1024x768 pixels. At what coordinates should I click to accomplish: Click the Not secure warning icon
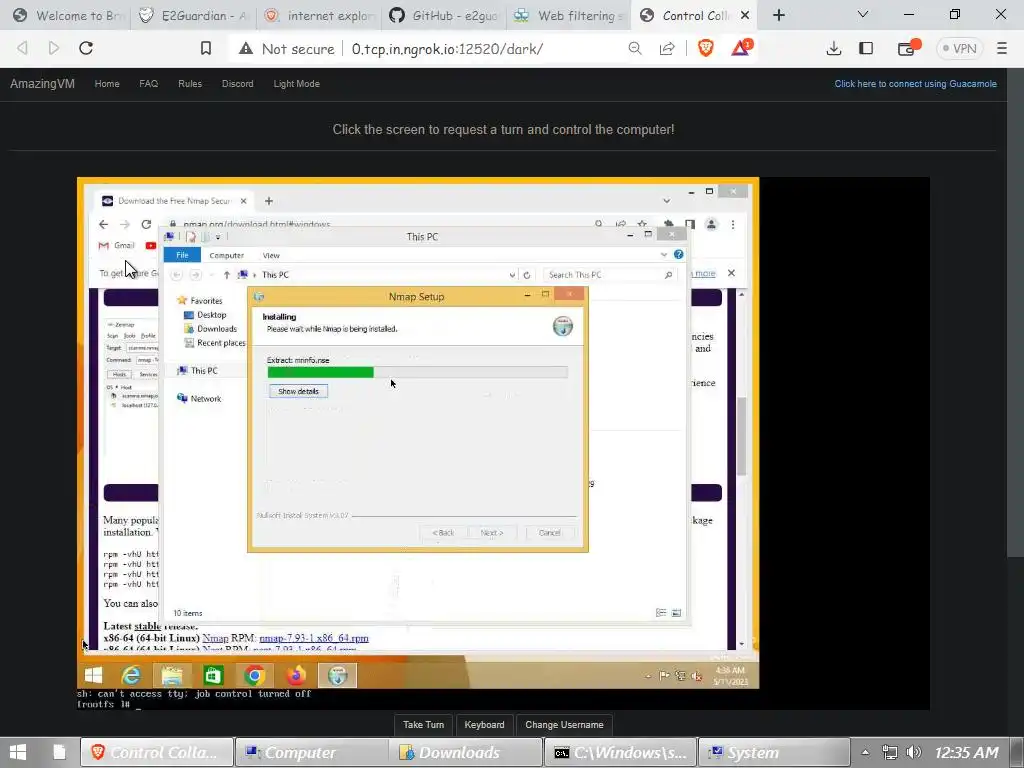[x=246, y=48]
